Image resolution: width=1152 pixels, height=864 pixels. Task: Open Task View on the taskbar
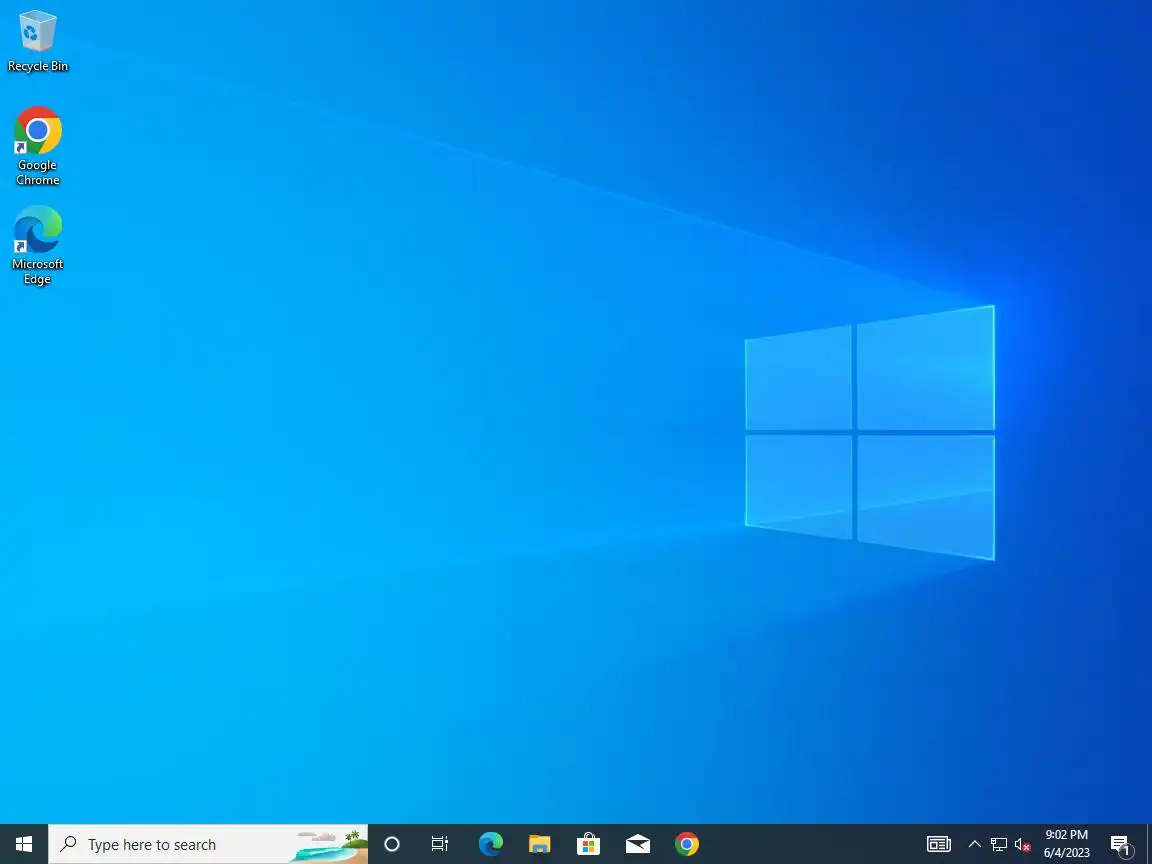pos(439,844)
